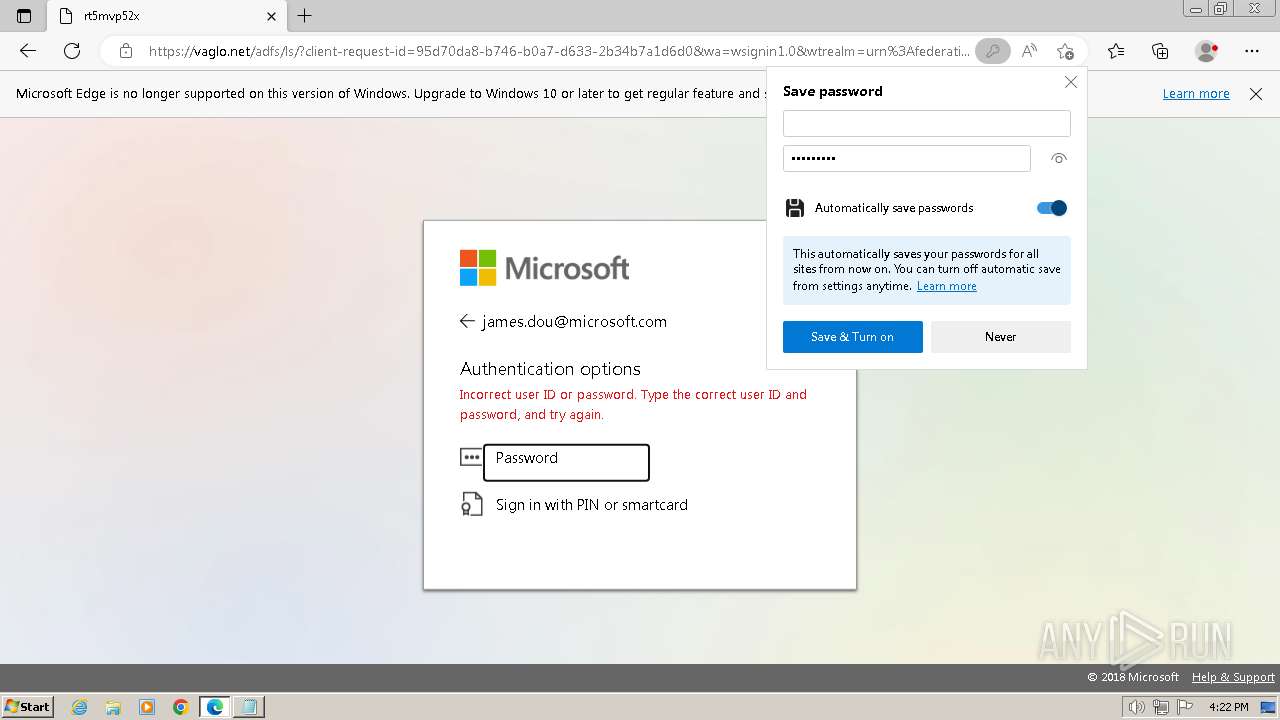The image size is (1280, 720).
Task: Click the password dots icon
Action: click(x=471, y=457)
